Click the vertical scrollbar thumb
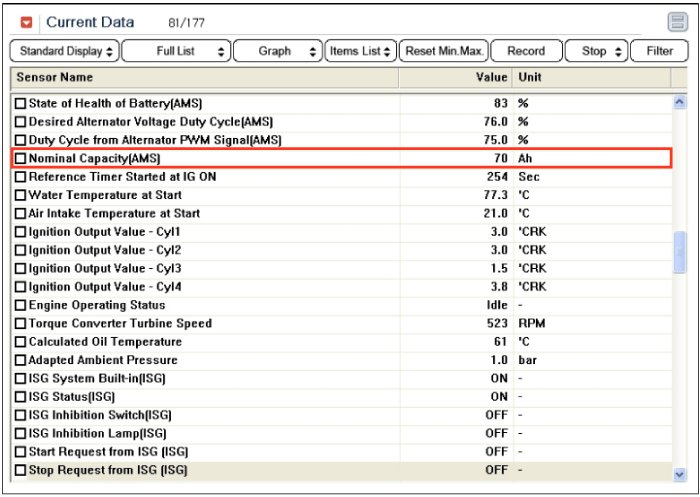Screen dimensions: 700x497 tap(680, 252)
